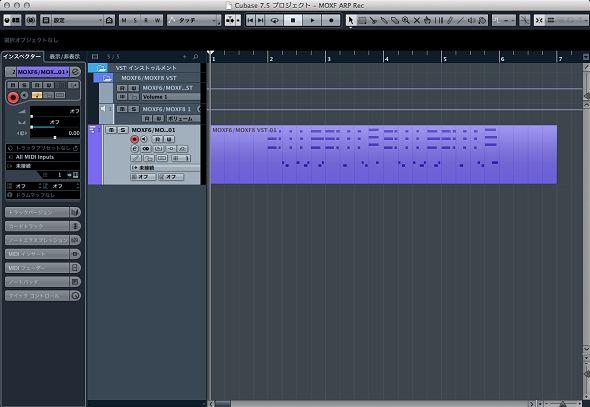Click inspector red Record Enable button
The height and width of the screenshot is (407, 590).
(13, 97)
